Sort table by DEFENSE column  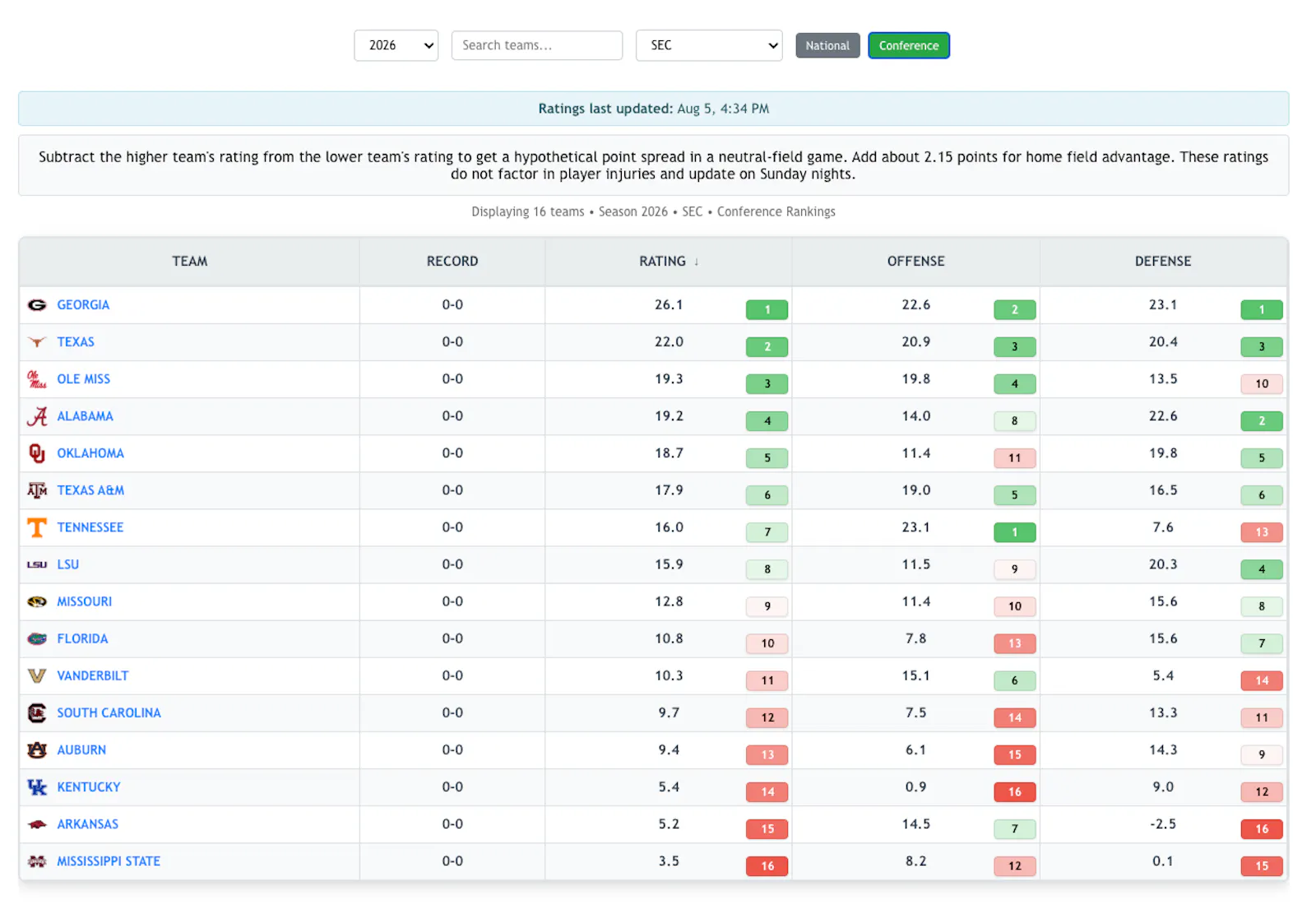[1163, 262]
